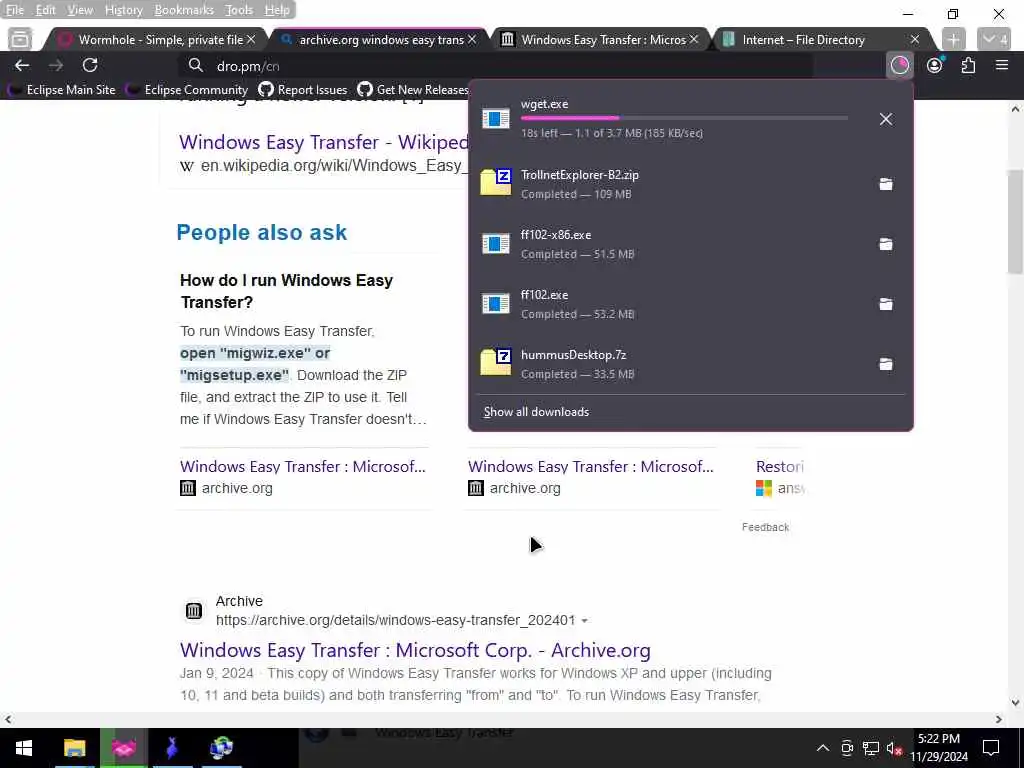Open the taskbar clock and date

click(x=939, y=748)
